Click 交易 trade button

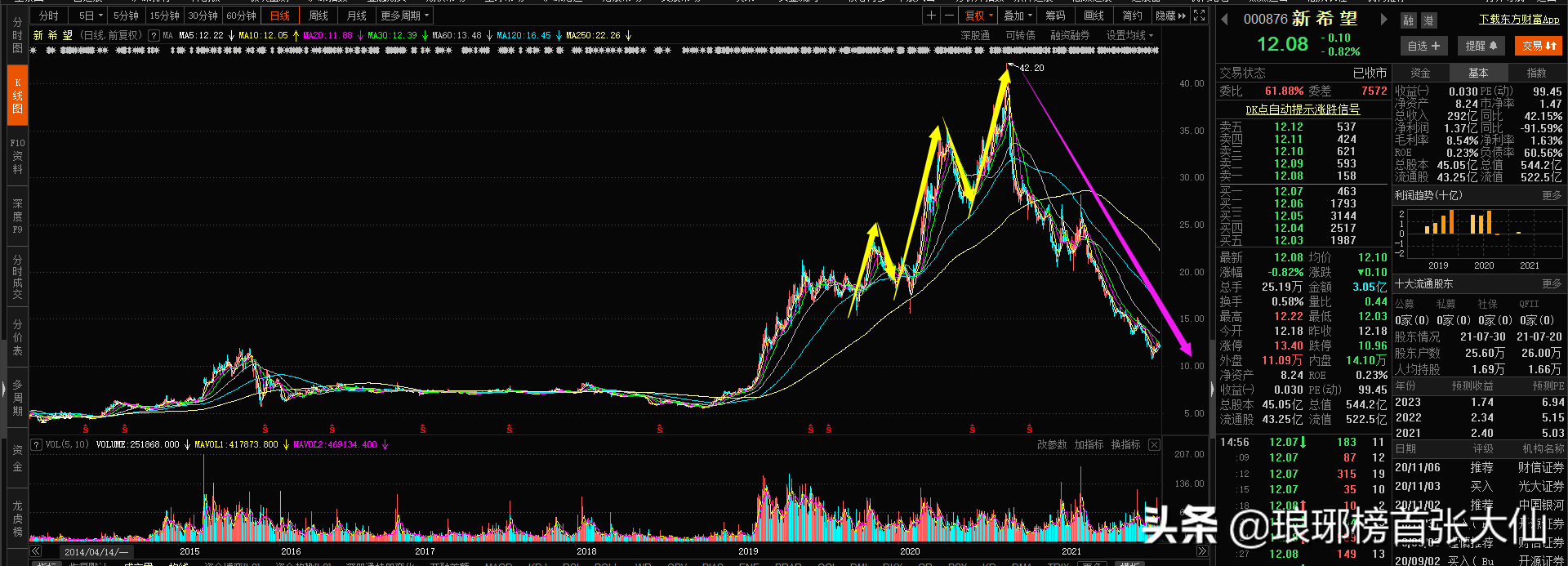[x=1539, y=46]
